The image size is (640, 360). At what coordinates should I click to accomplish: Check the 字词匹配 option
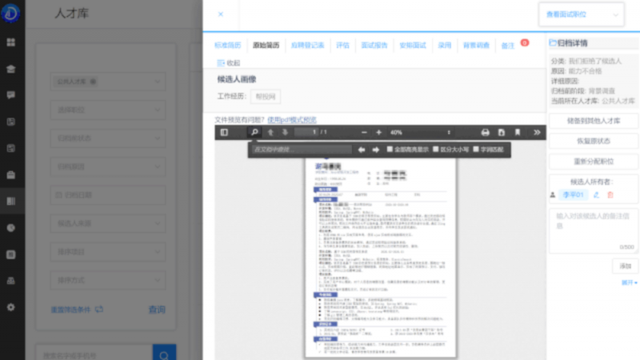pyautogui.click(x=476, y=149)
